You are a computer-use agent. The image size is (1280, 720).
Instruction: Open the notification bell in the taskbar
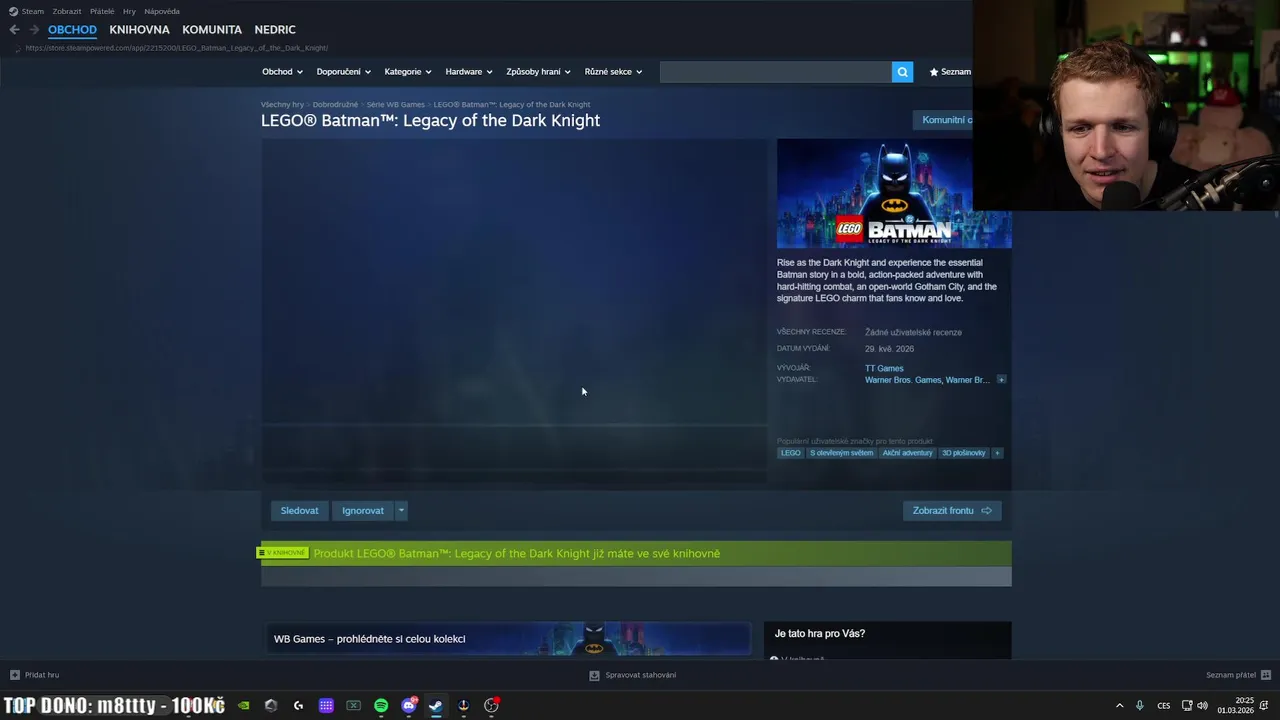pyautogui.click(x=1264, y=706)
